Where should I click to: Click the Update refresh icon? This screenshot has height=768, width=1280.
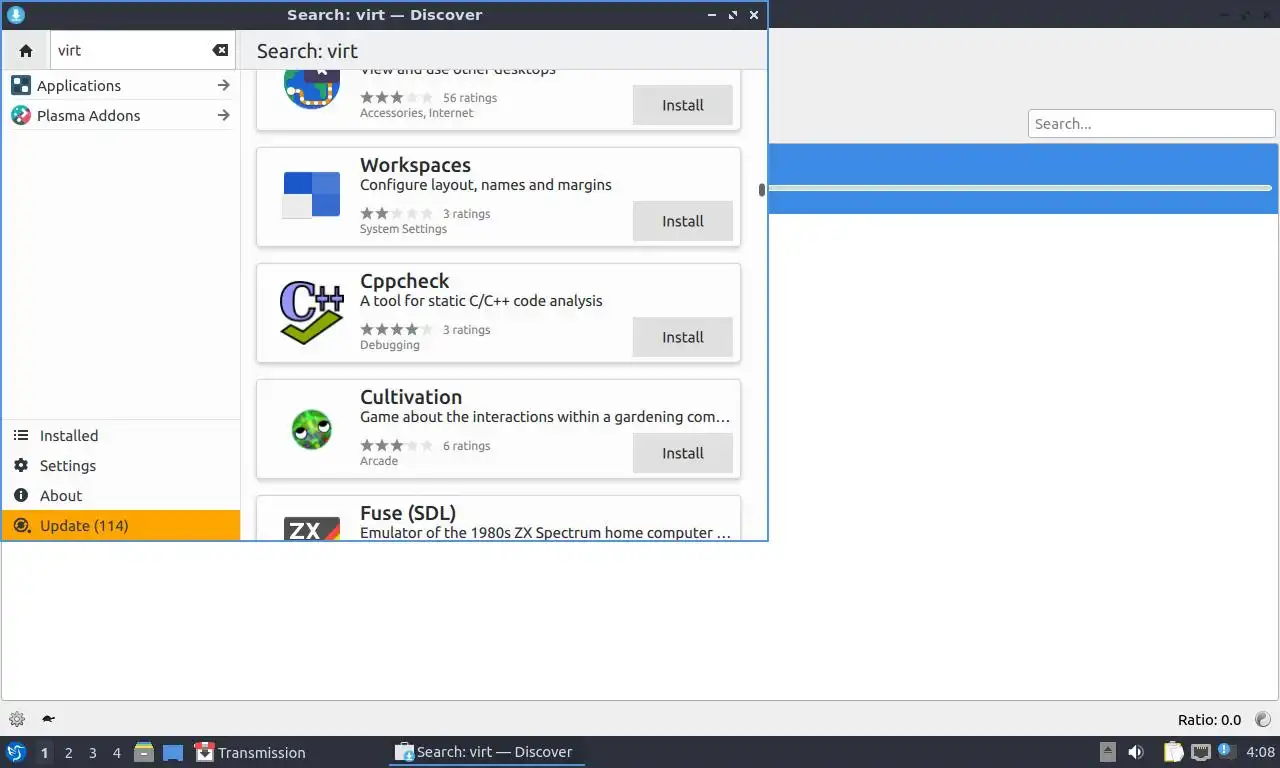21,526
